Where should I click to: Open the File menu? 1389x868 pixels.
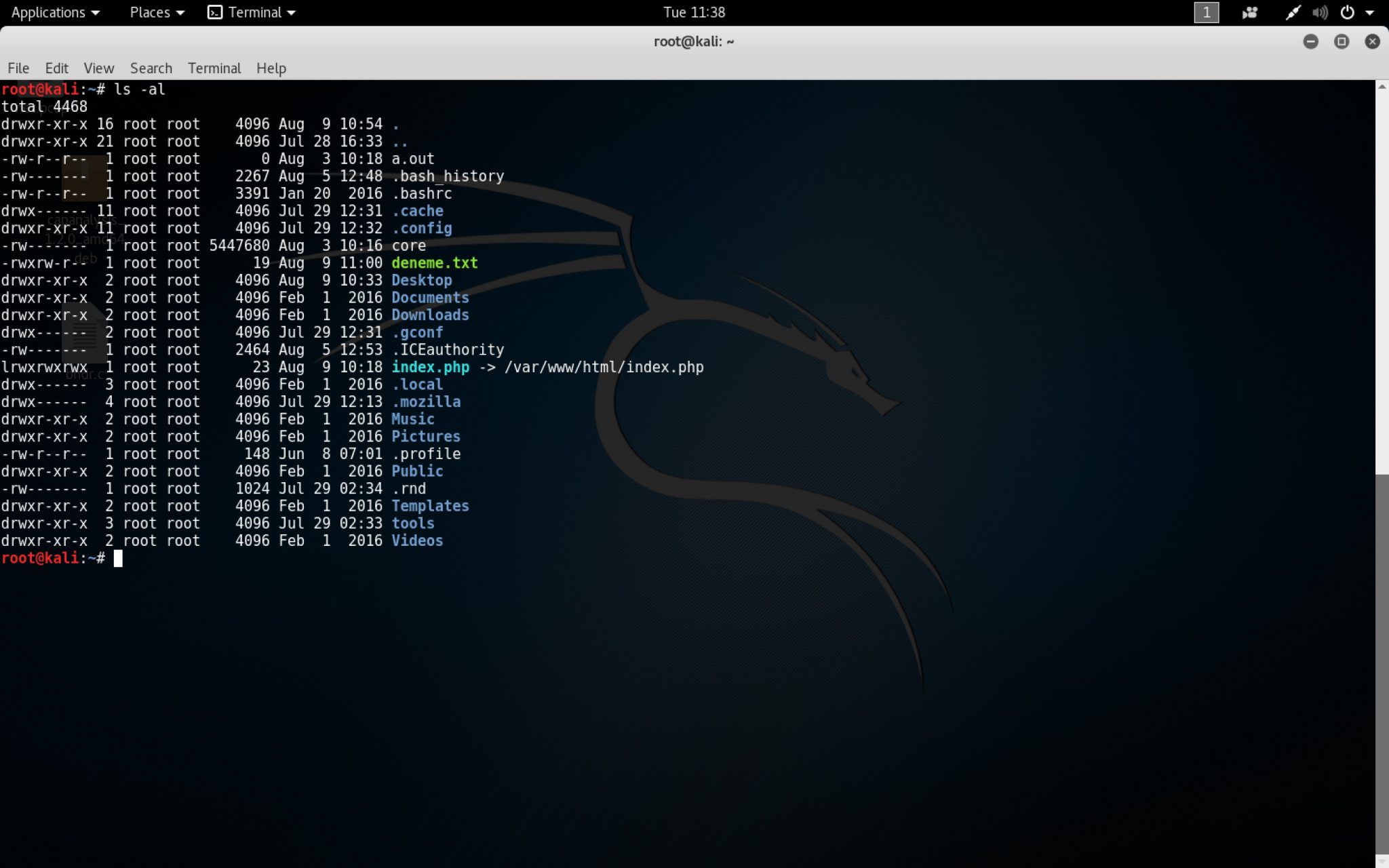18,68
